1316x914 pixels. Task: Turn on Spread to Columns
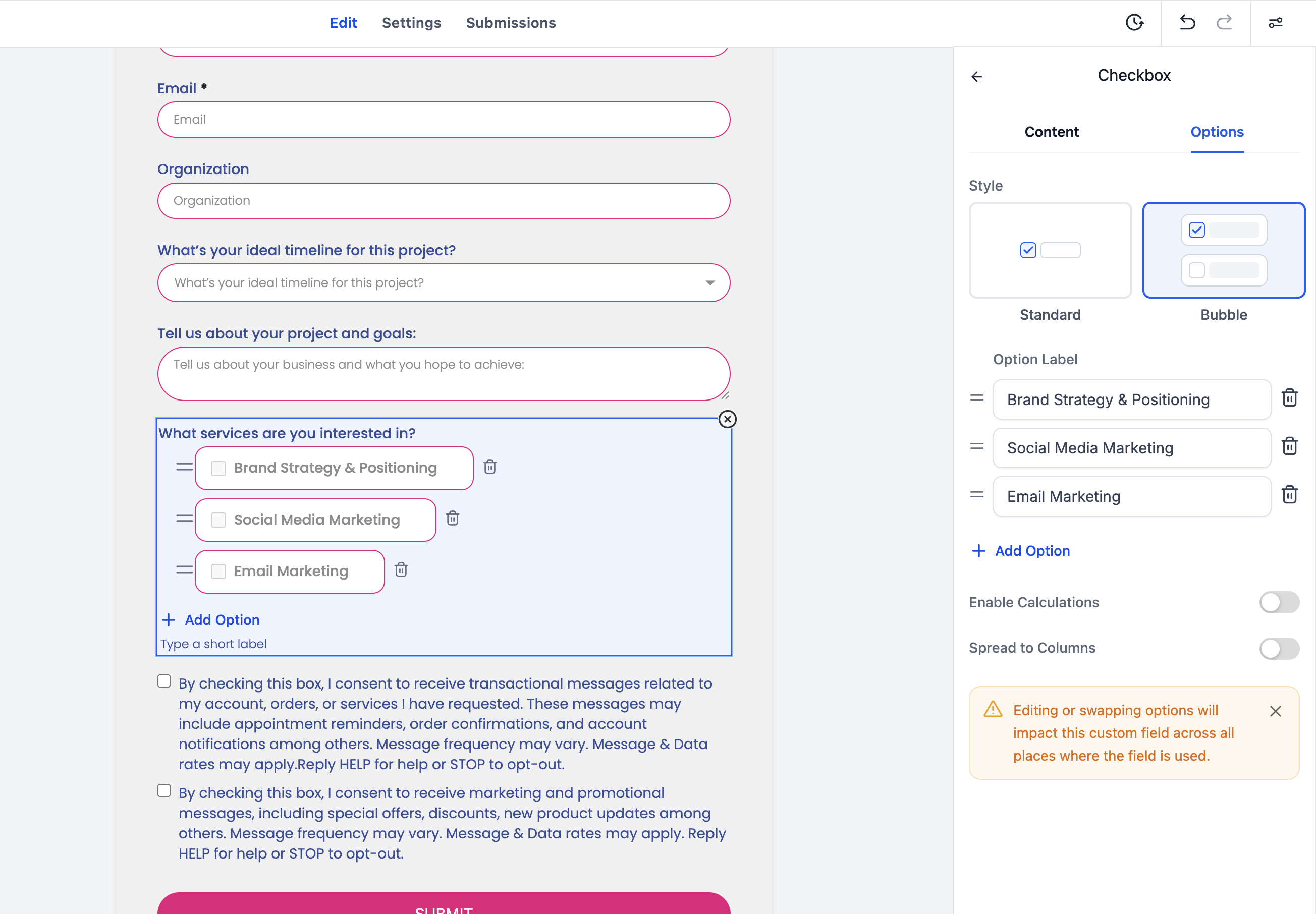[x=1279, y=649]
